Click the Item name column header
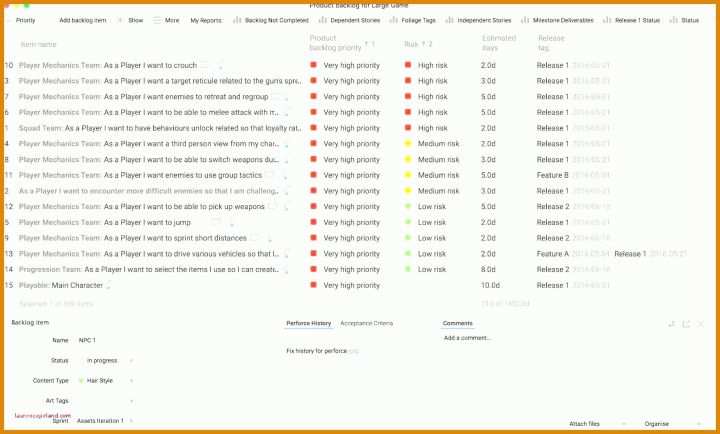The height and width of the screenshot is (434, 720). (38, 45)
